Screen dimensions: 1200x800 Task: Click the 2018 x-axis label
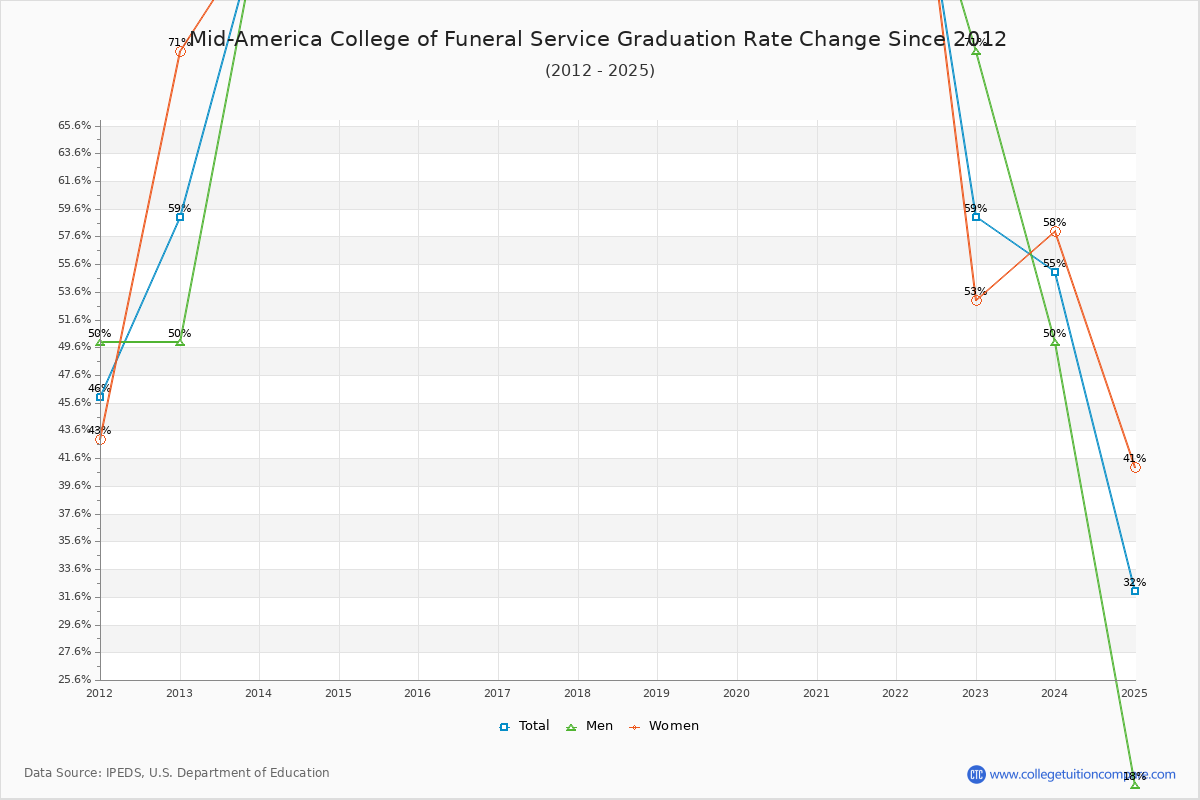[577, 693]
